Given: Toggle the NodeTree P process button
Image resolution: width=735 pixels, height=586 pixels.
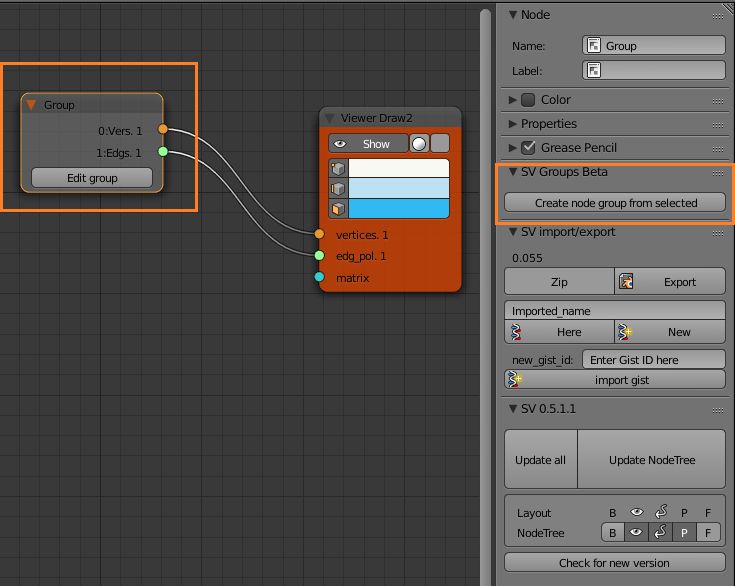Looking at the screenshot, I should pos(684,533).
